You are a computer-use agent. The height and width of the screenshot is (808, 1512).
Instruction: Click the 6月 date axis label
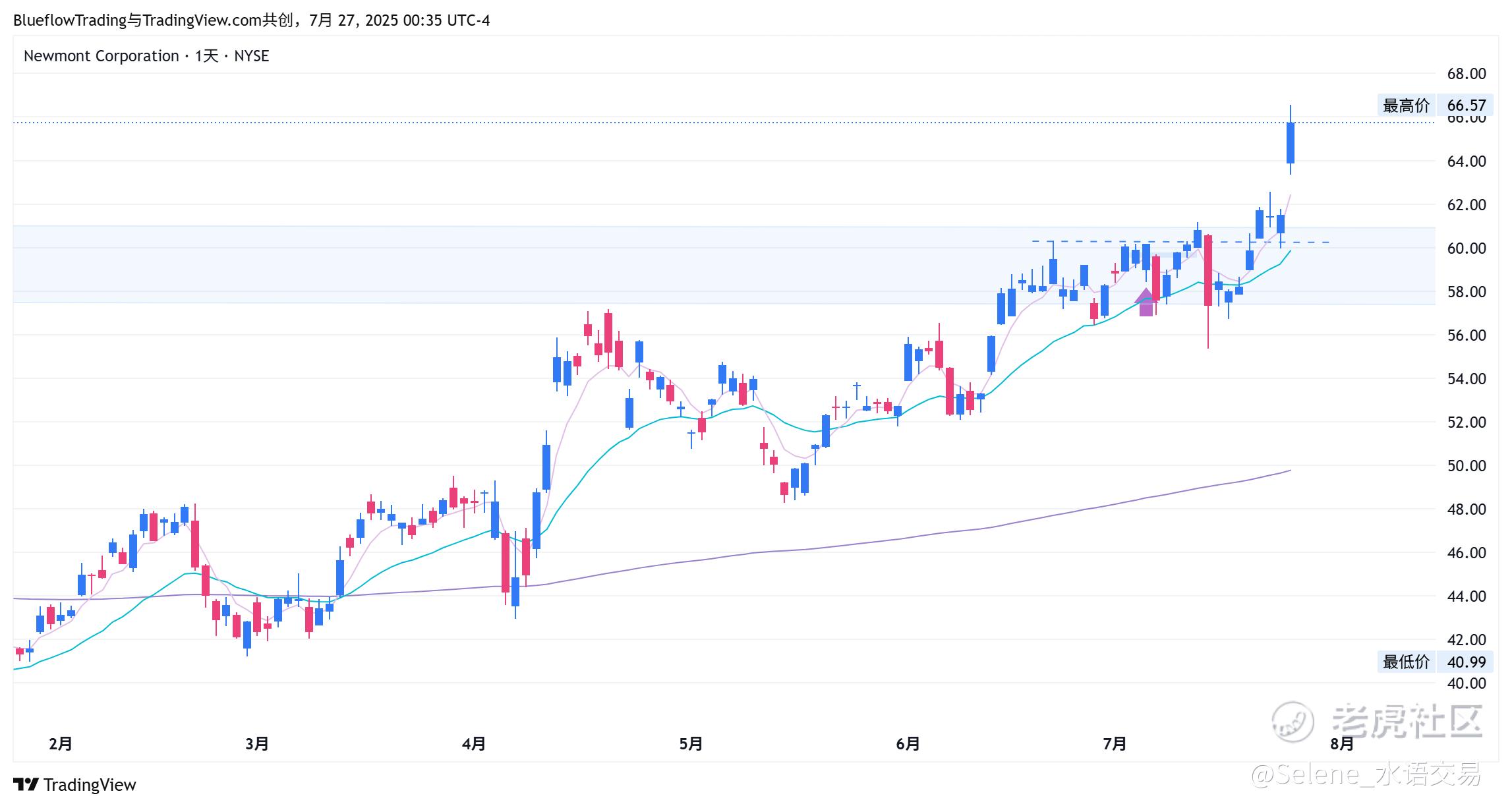tap(908, 744)
